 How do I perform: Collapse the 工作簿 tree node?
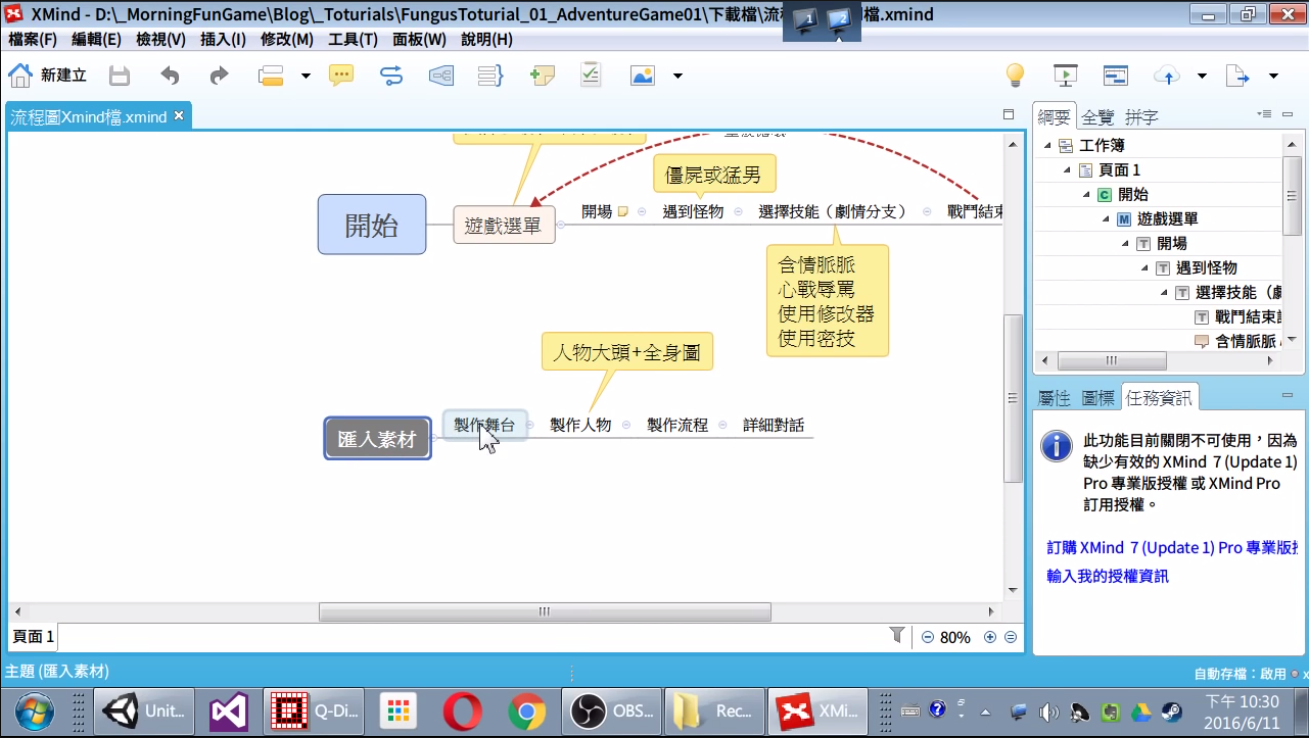click(x=1047, y=146)
